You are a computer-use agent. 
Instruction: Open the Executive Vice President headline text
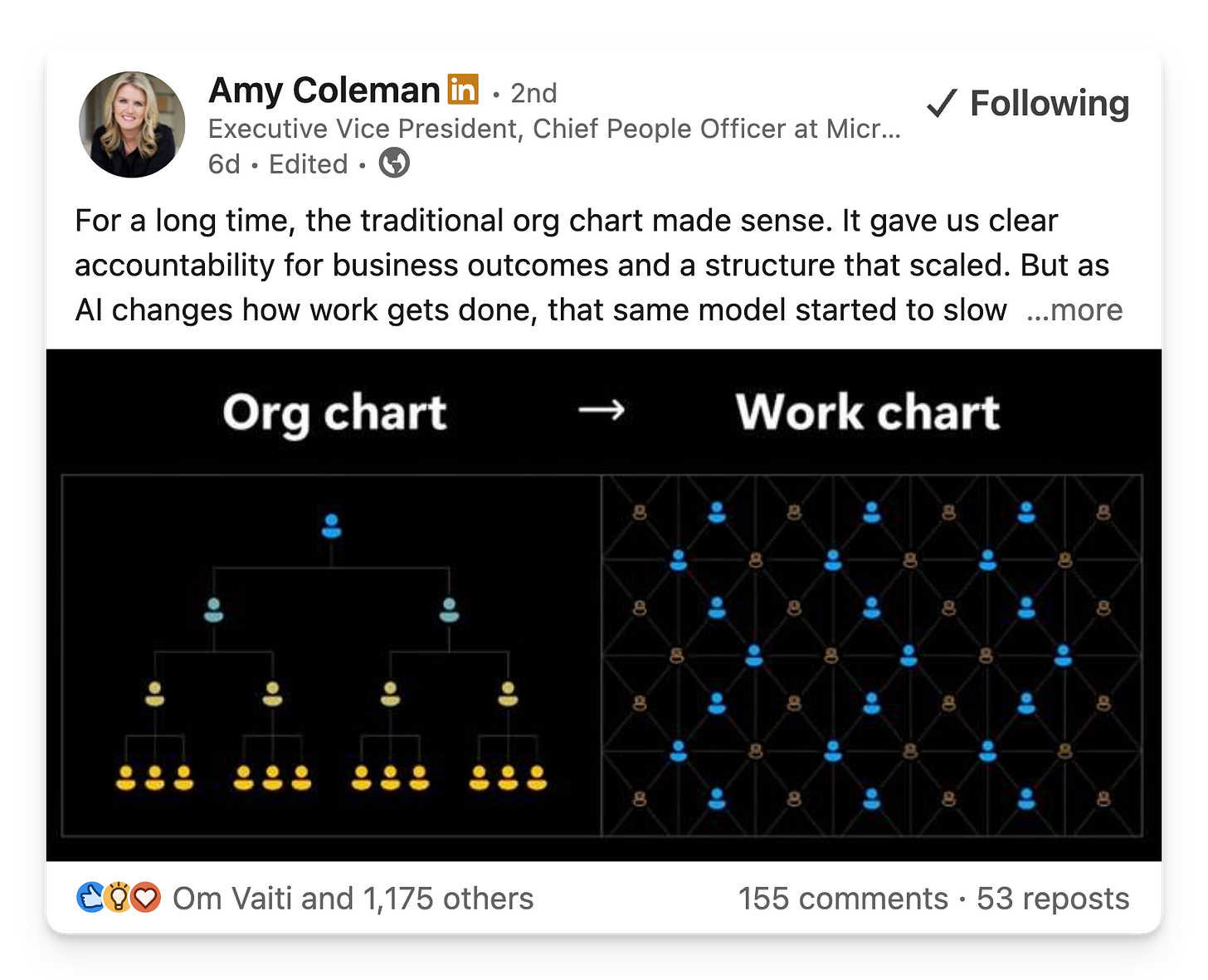(554, 129)
